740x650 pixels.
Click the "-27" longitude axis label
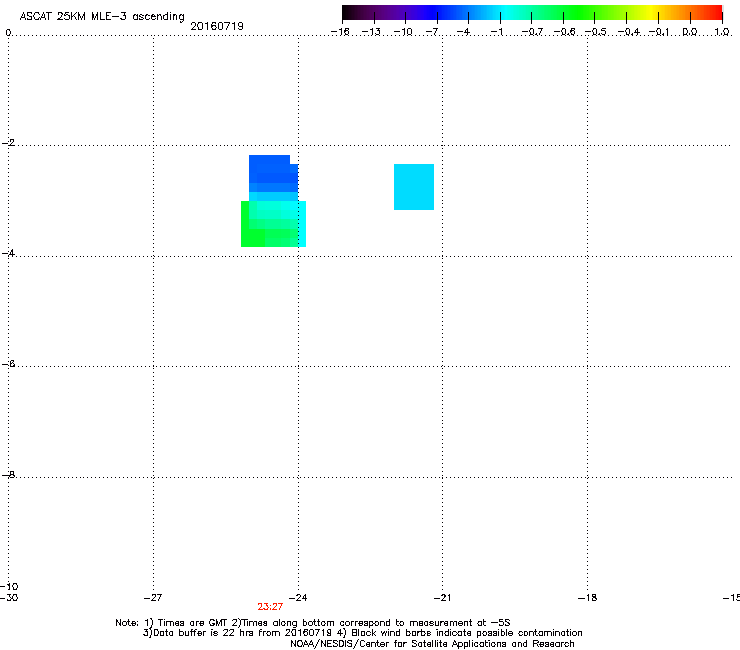pyautogui.click(x=153, y=598)
